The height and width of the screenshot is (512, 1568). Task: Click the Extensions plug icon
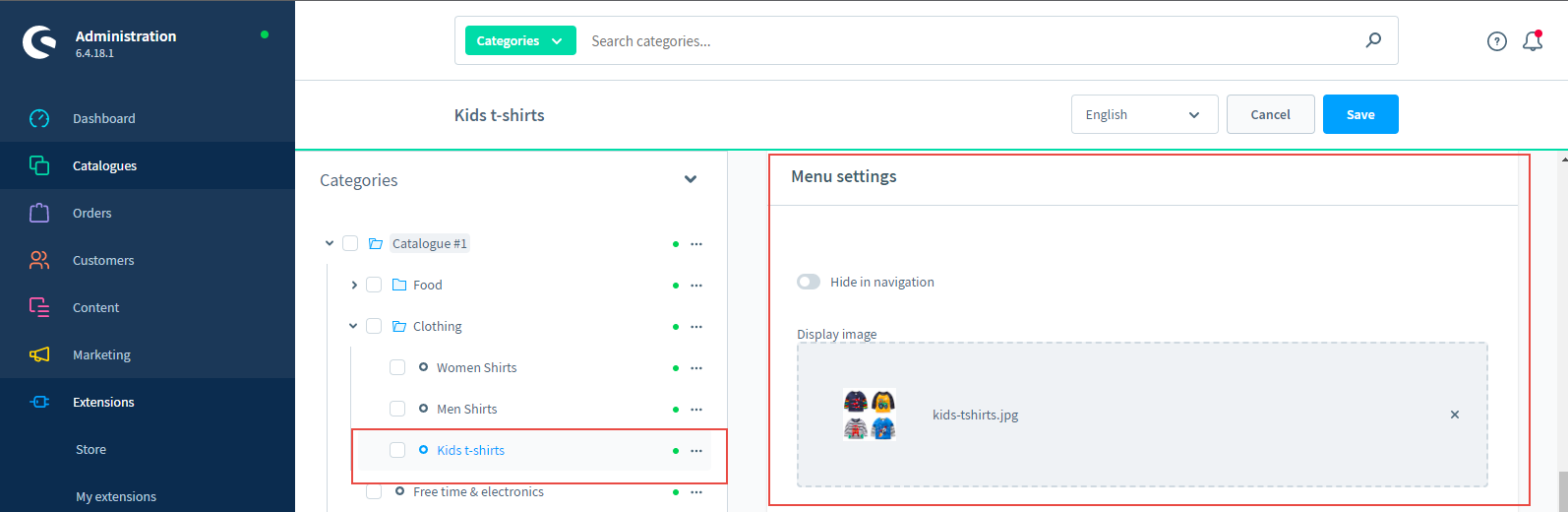pyautogui.click(x=39, y=402)
